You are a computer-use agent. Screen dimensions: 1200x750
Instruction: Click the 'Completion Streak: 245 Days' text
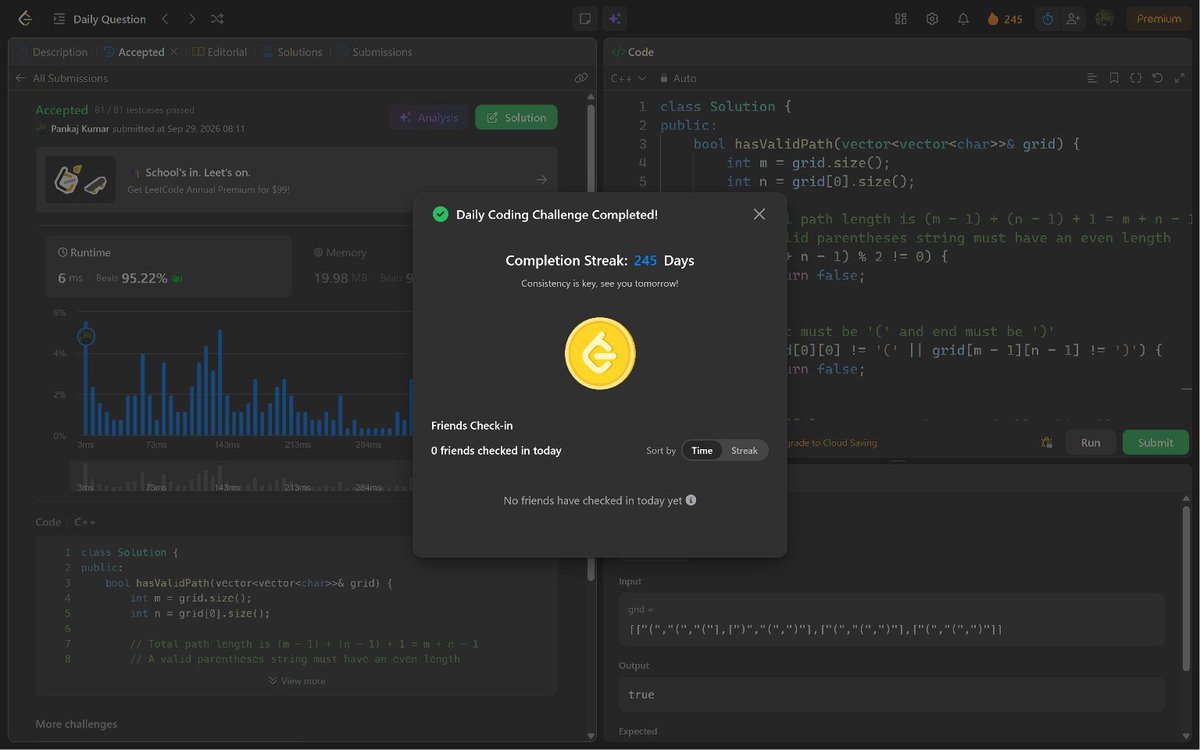(x=600, y=260)
